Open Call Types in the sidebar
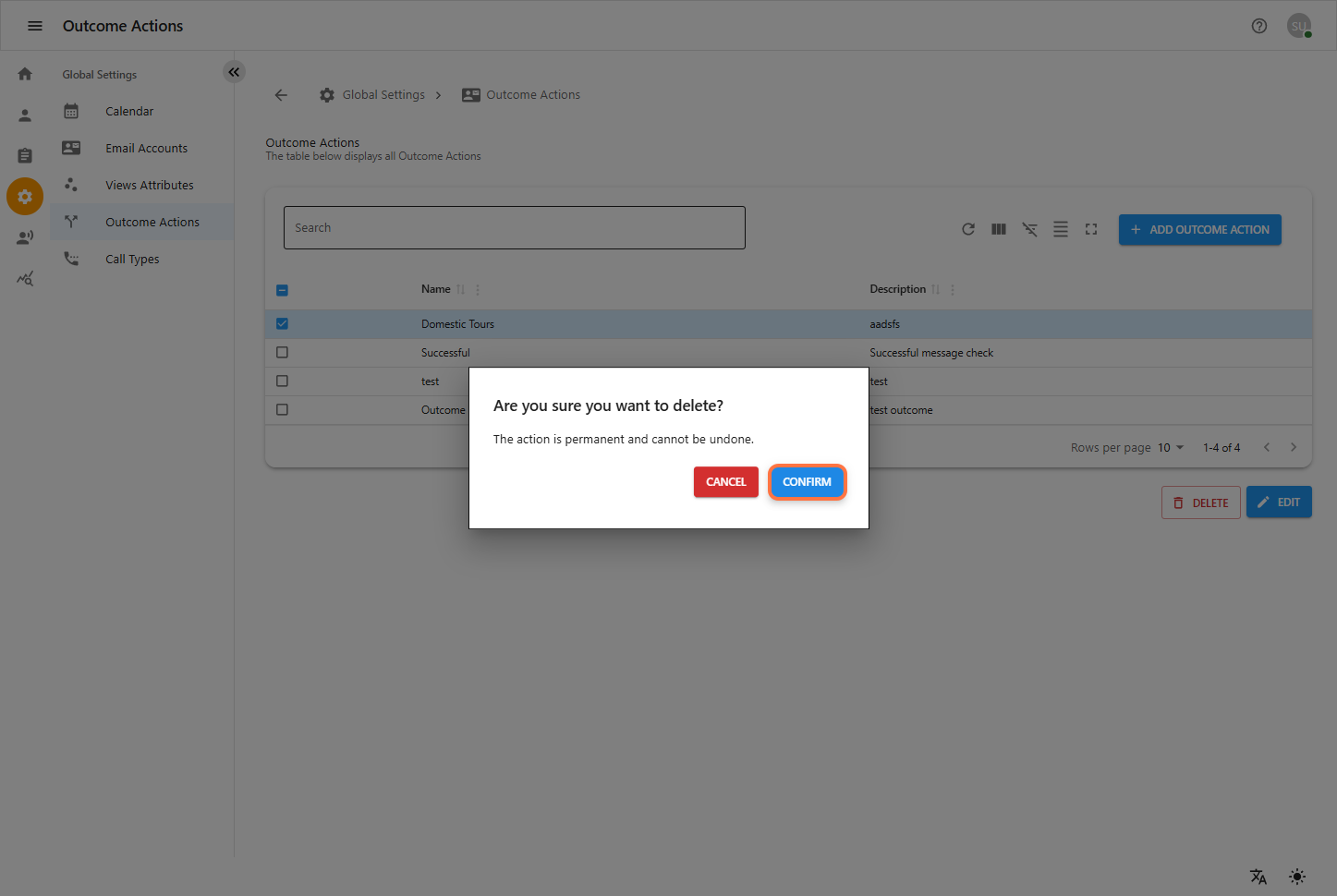The width and height of the screenshot is (1337, 896). point(132,260)
